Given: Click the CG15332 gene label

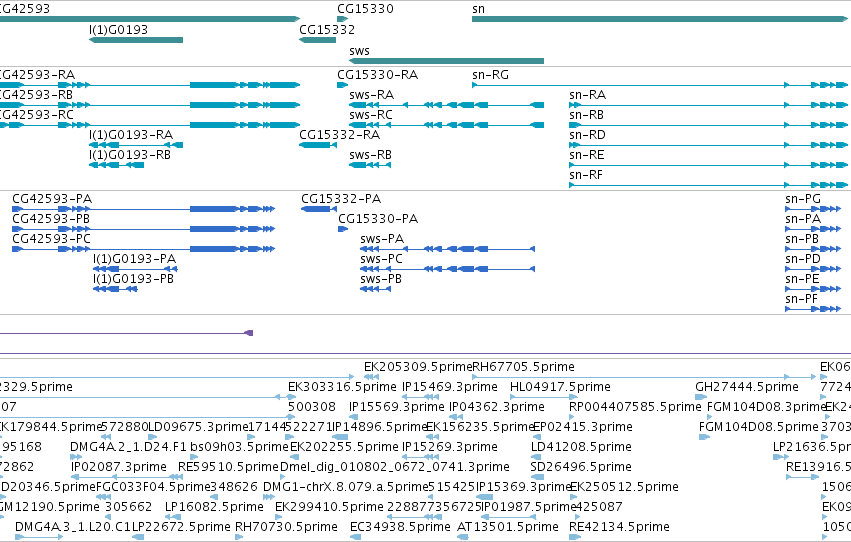Looking at the screenshot, I should pos(327,30).
